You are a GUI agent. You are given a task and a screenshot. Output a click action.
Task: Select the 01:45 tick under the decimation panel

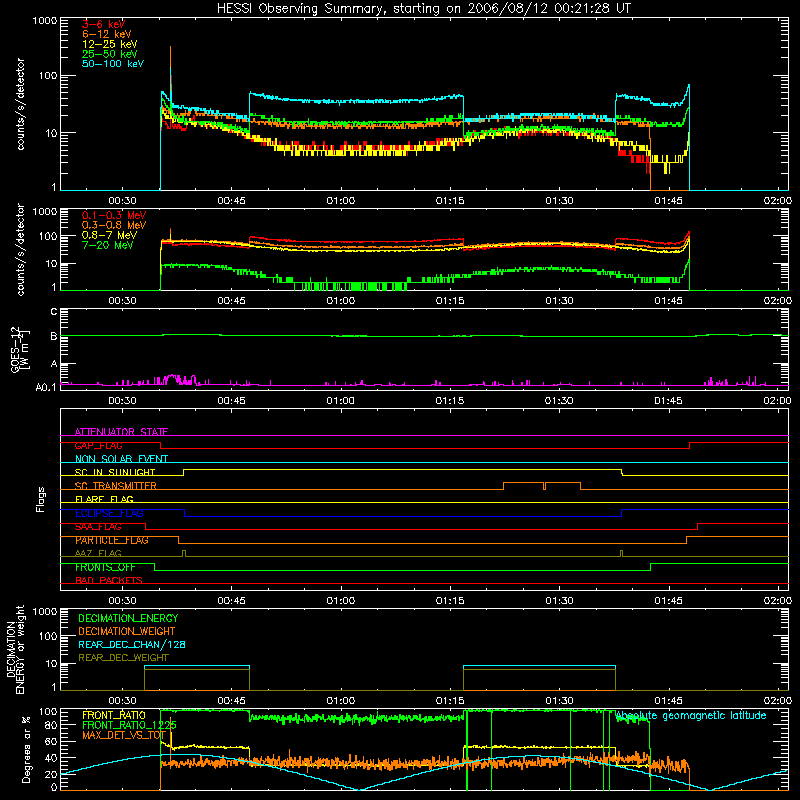pos(668,701)
